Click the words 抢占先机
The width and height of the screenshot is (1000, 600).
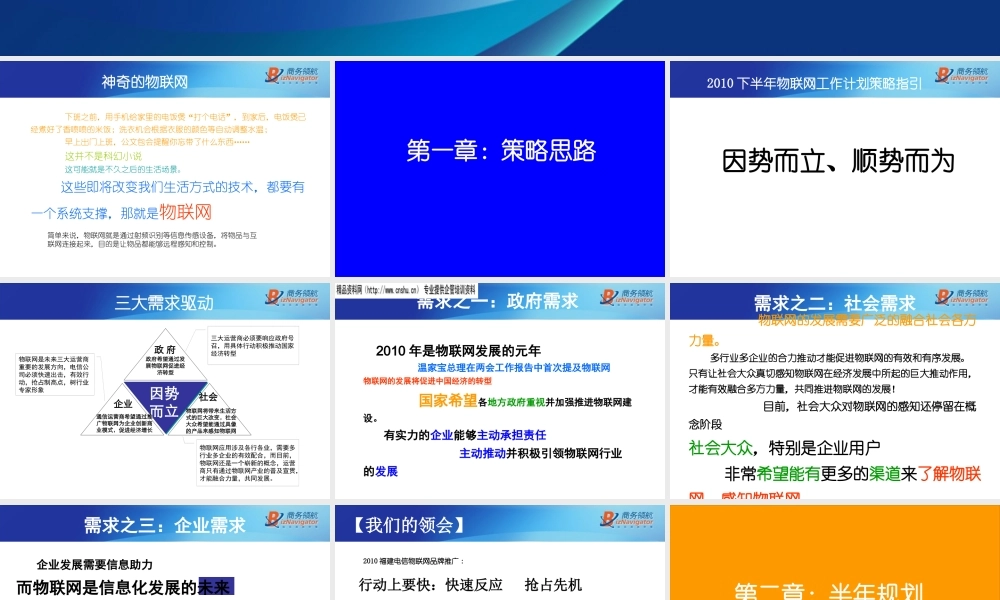pyautogui.click(x=553, y=585)
